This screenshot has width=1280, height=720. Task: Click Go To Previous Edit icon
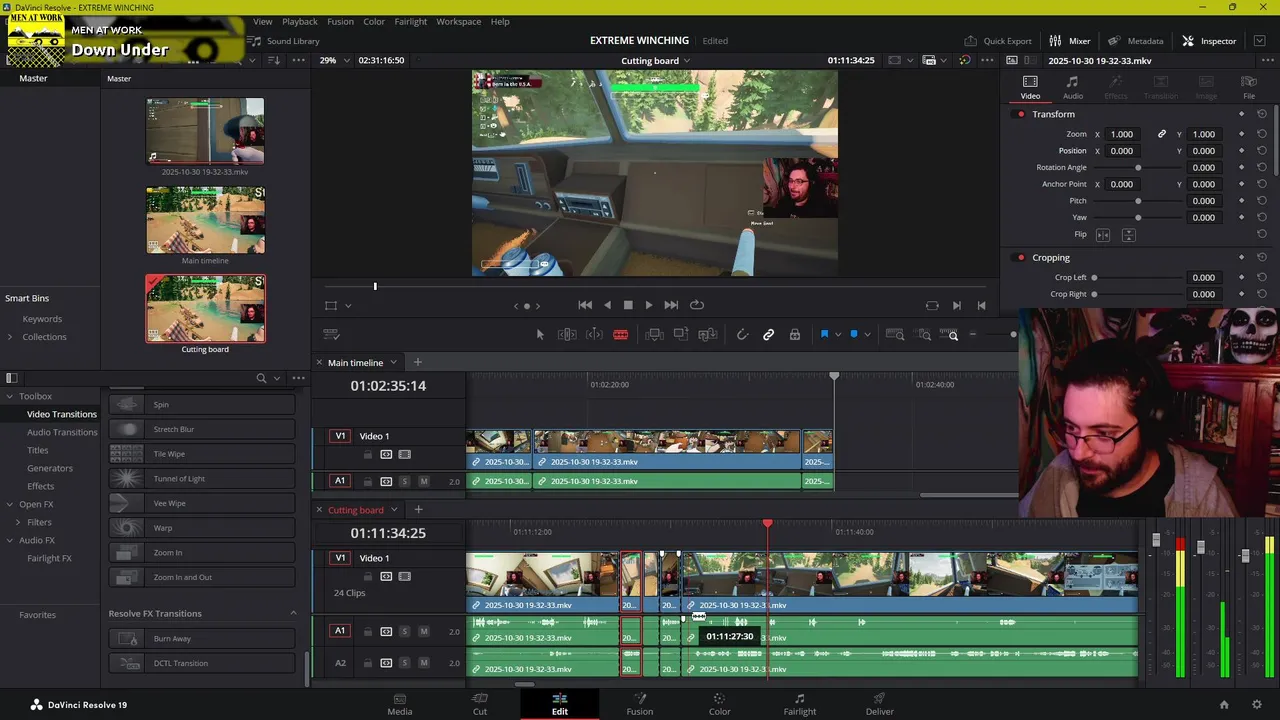click(x=981, y=305)
